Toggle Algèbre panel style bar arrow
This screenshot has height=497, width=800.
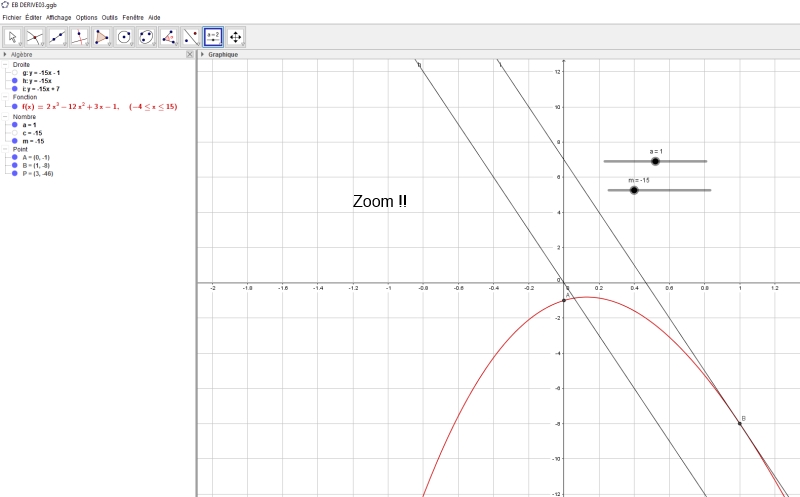point(5,54)
